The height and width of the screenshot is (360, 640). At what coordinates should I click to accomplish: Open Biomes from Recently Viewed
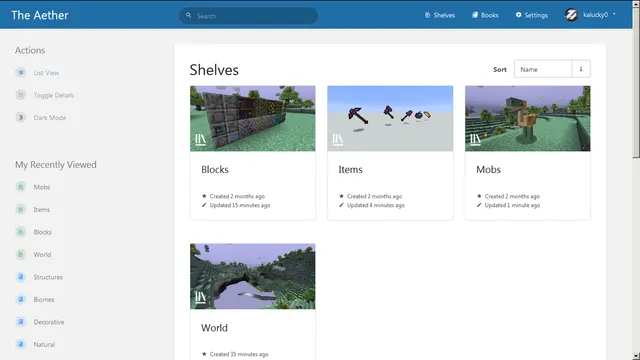click(x=44, y=299)
